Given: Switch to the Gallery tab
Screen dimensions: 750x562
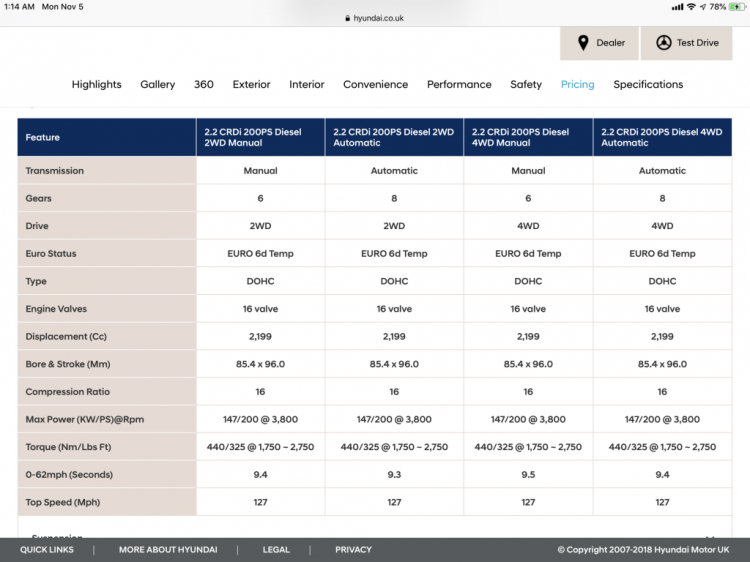Looking at the screenshot, I should click(157, 85).
